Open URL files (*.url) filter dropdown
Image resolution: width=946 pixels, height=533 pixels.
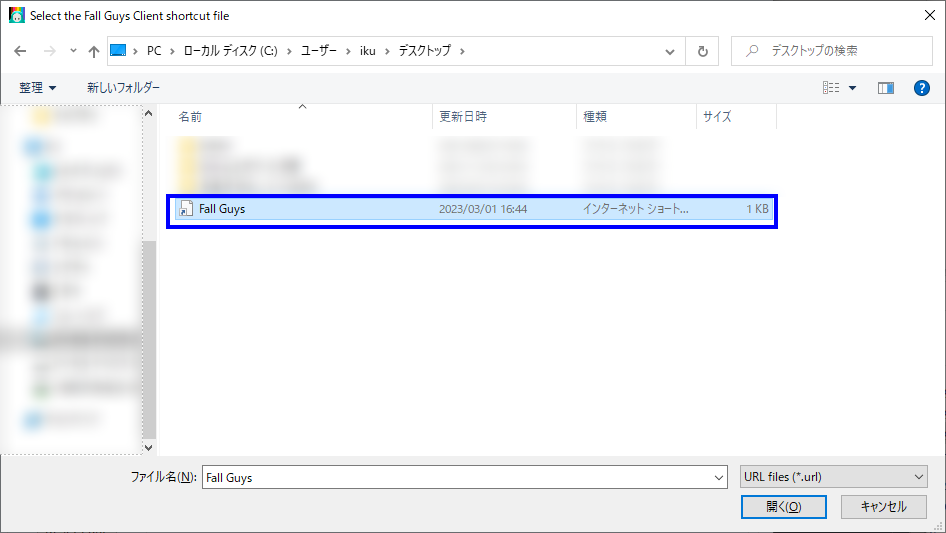pos(834,477)
